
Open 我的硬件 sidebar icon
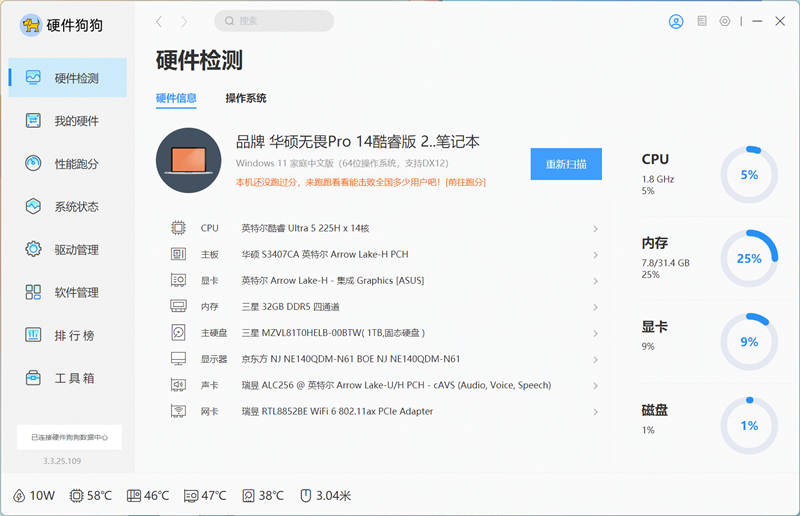click(x=33, y=120)
